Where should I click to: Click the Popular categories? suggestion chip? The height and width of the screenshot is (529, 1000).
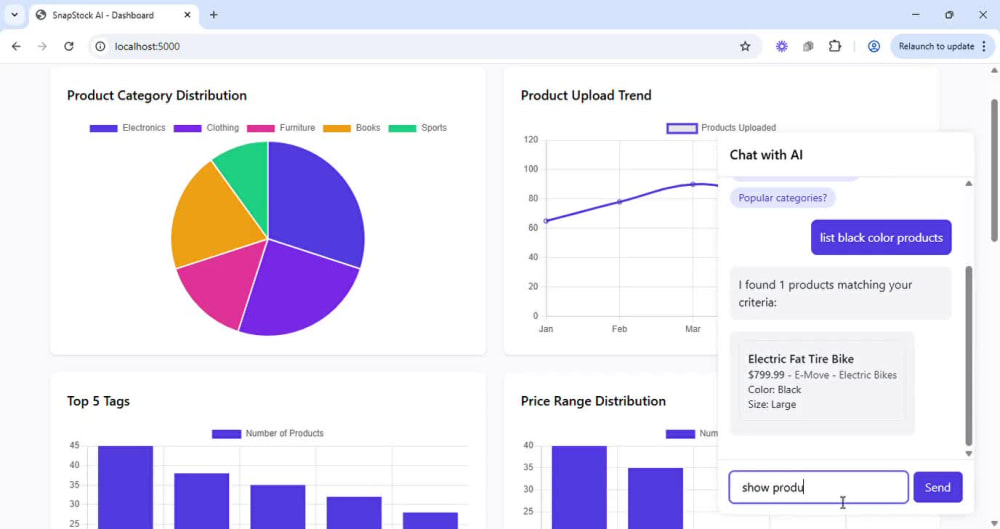(x=783, y=198)
